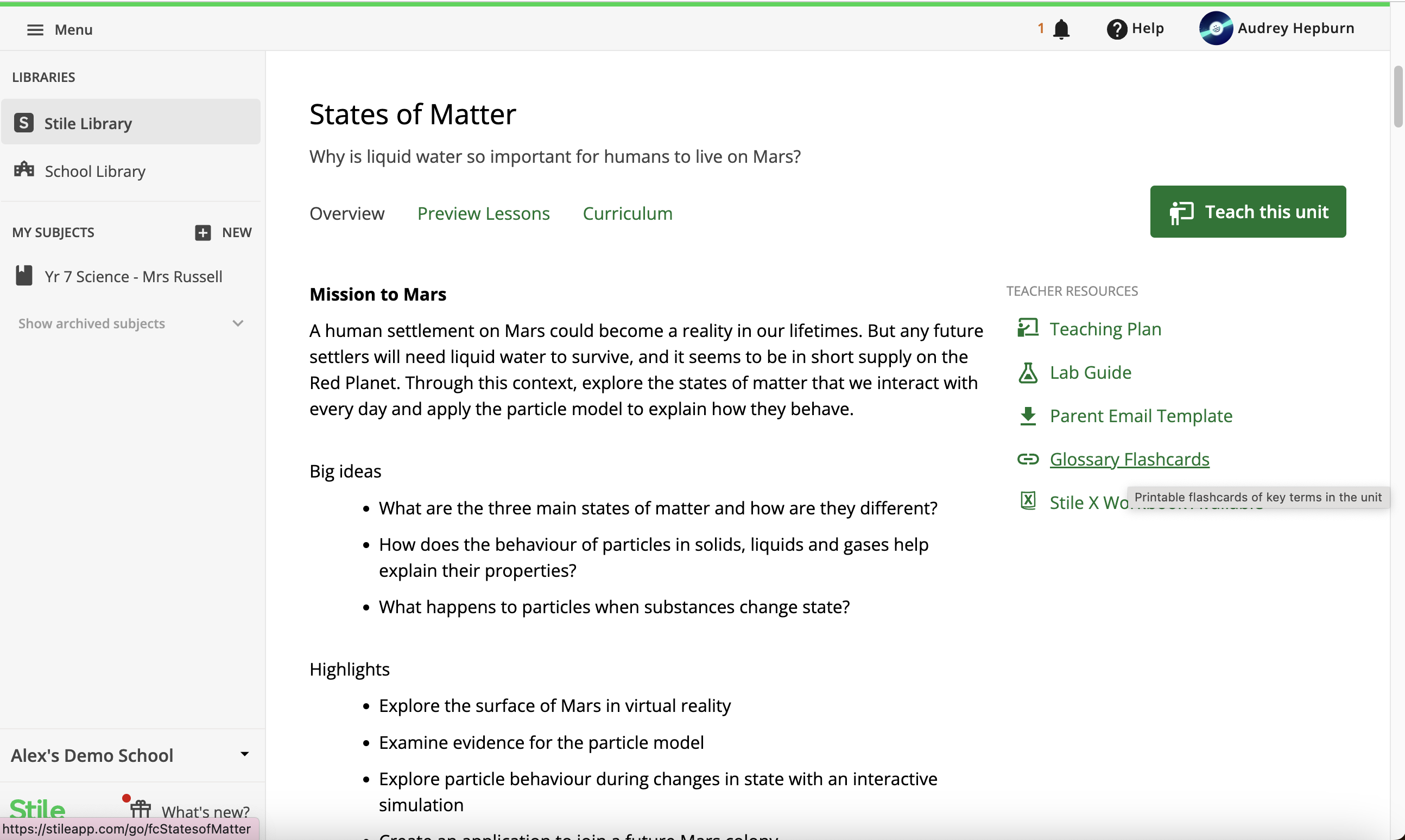Screen dimensions: 1405x840
Task: Click the Teach this unit button
Action: click(1247, 212)
